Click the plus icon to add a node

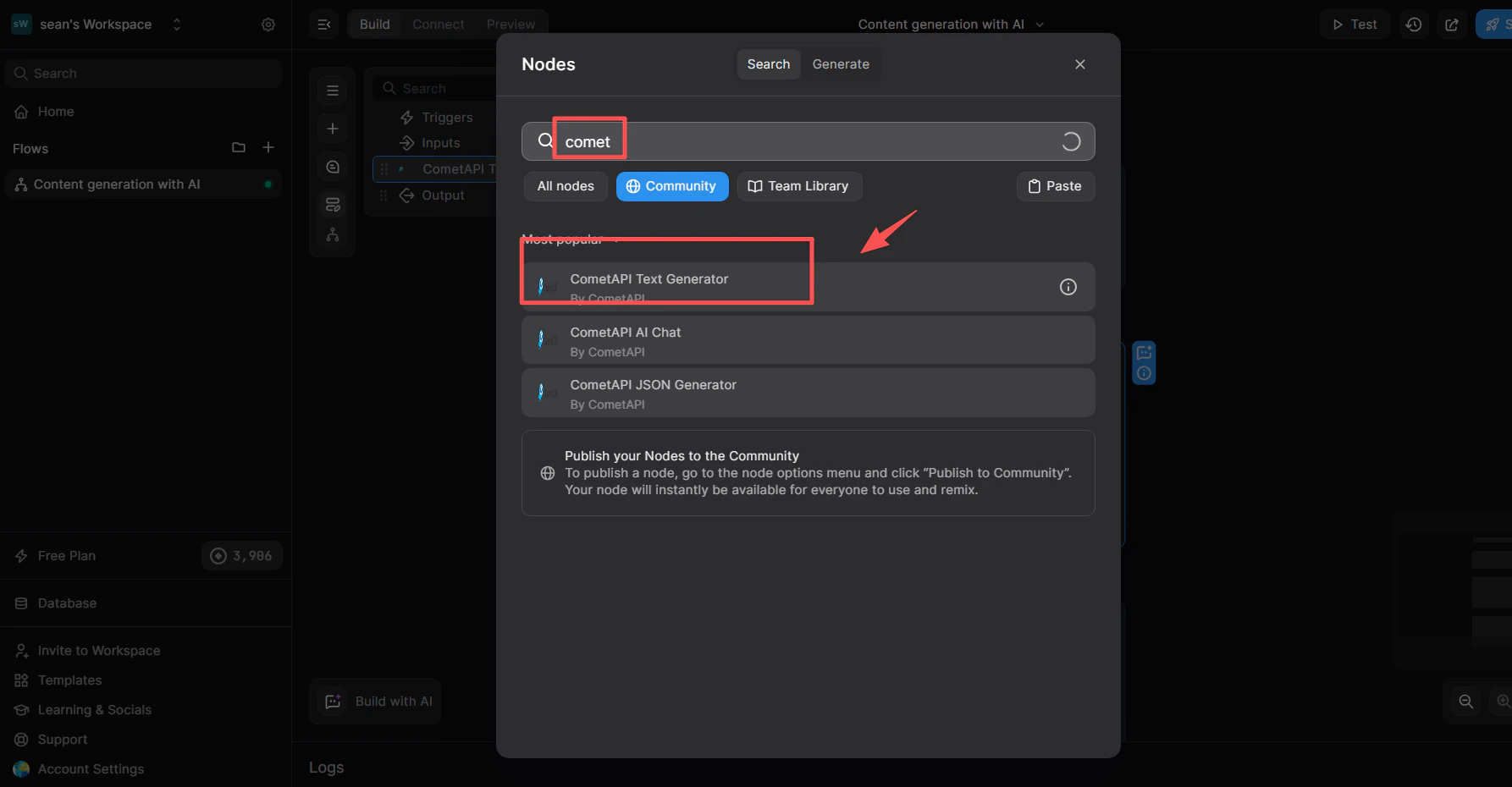tap(332, 128)
